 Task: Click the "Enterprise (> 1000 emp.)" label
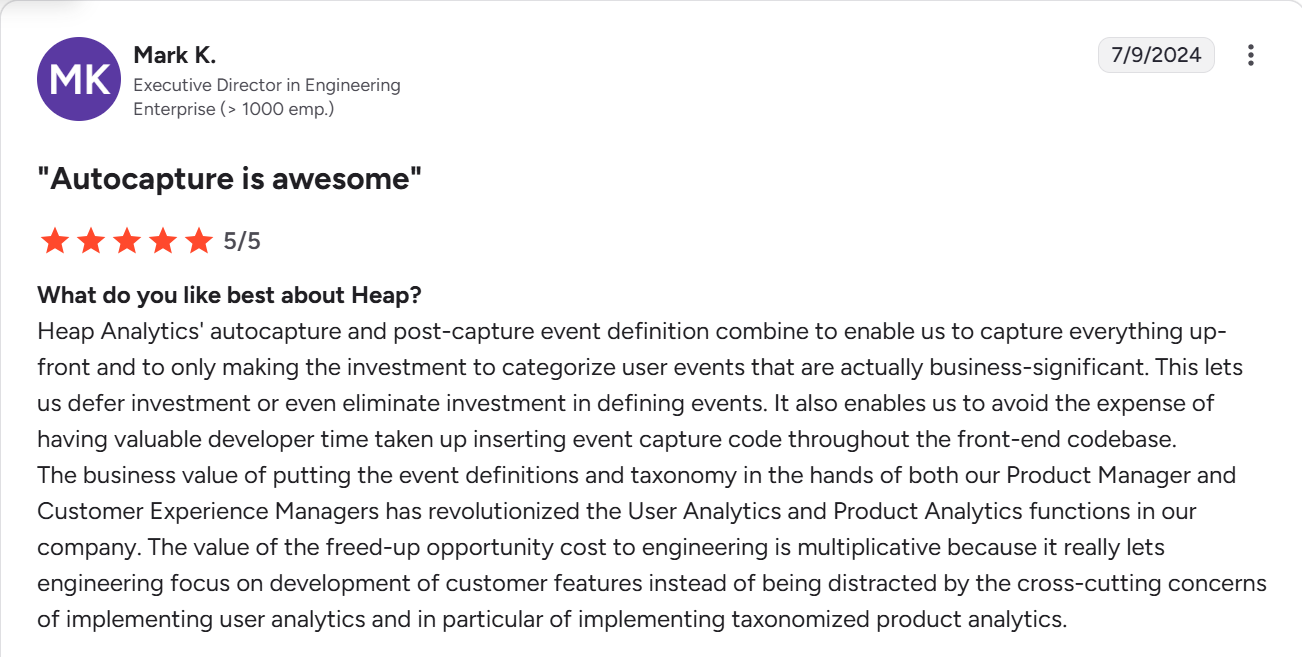pyautogui.click(x=233, y=109)
